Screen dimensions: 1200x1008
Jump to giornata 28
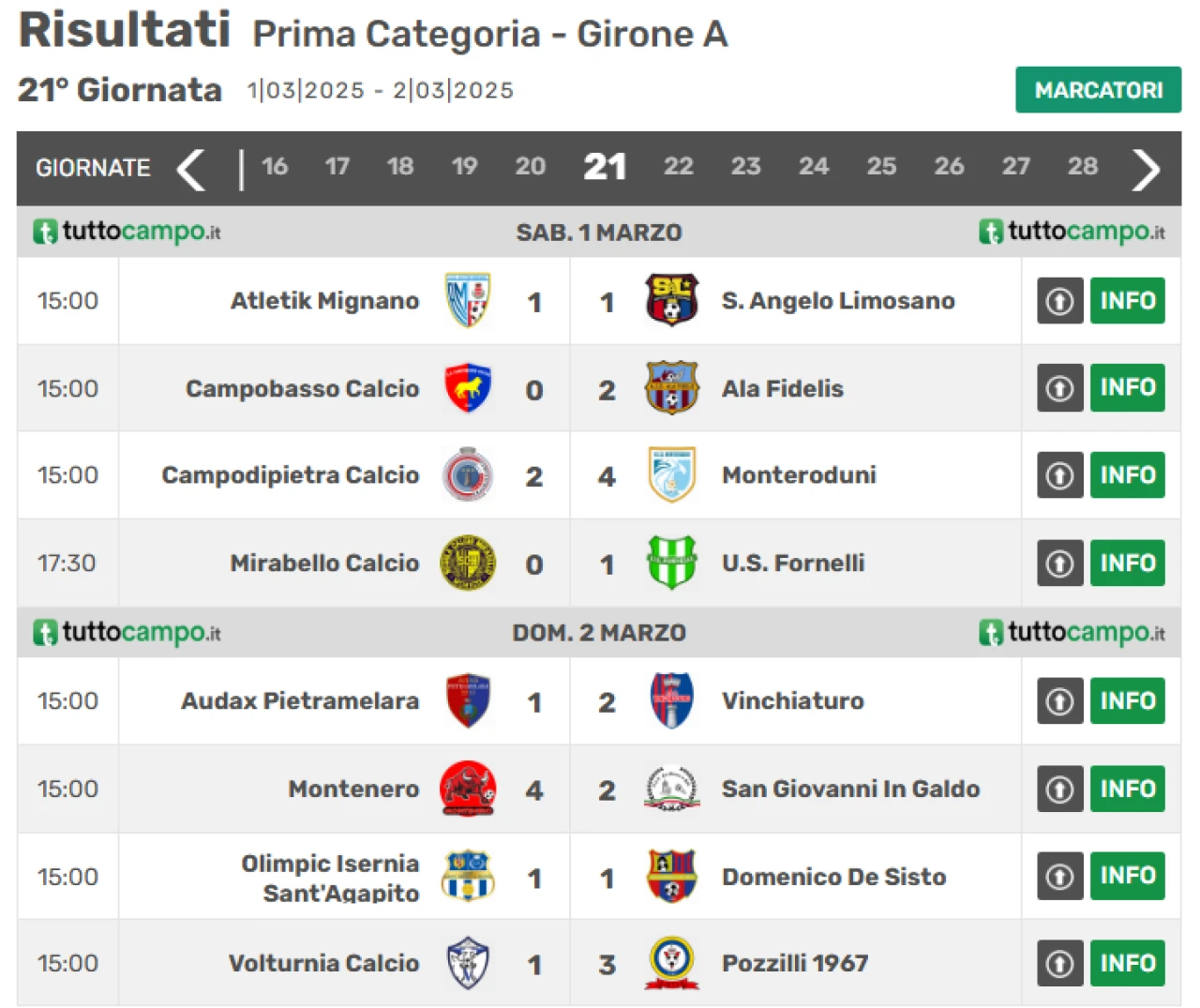coord(1083,167)
